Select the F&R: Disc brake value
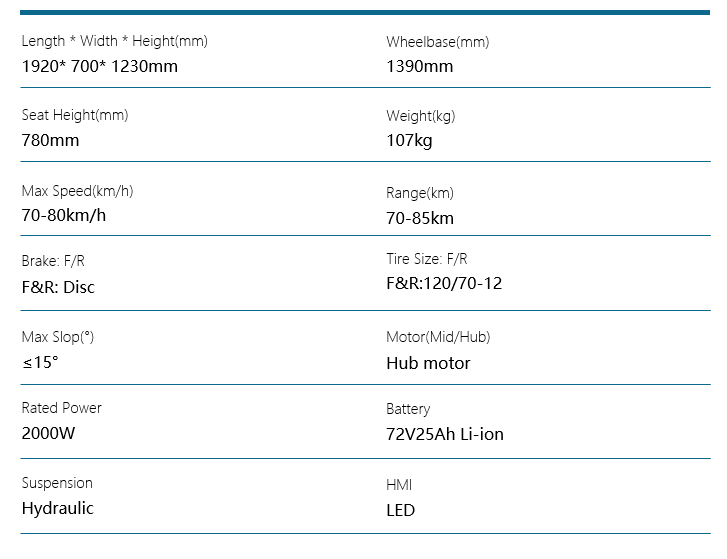 [x=58, y=287]
